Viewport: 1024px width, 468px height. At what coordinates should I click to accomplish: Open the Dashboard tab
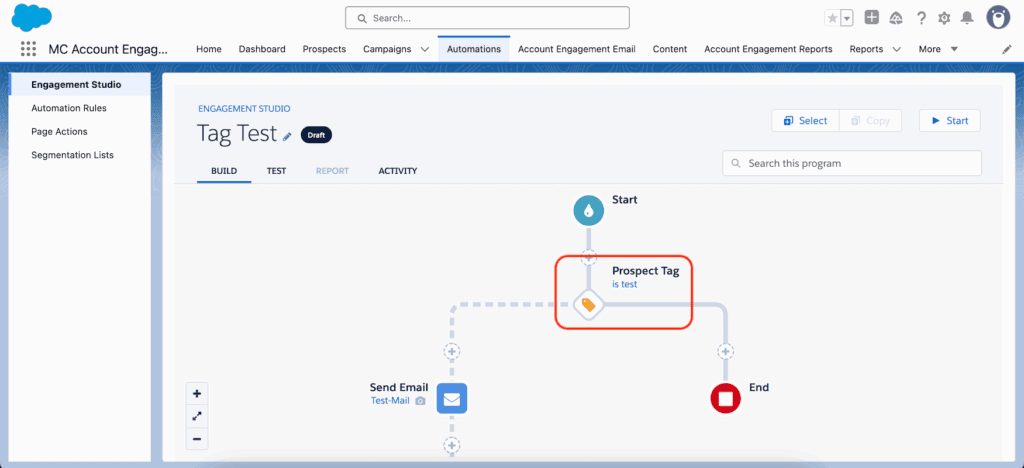point(262,49)
